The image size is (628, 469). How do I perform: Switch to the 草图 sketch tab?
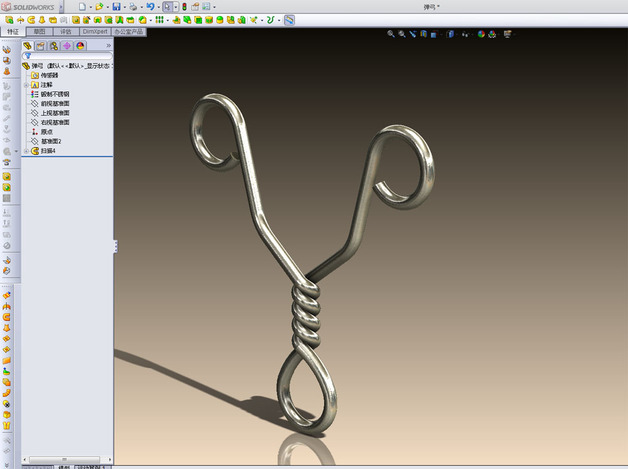pos(39,32)
